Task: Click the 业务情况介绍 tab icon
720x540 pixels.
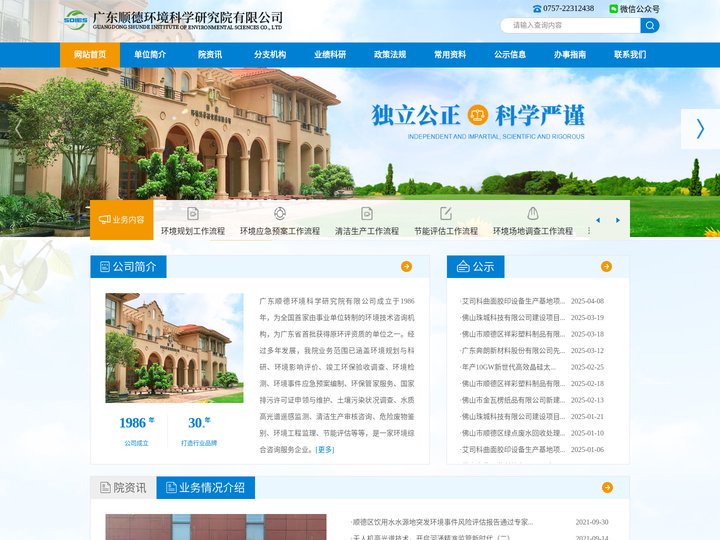Action: pyautogui.click(x=171, y=488)
